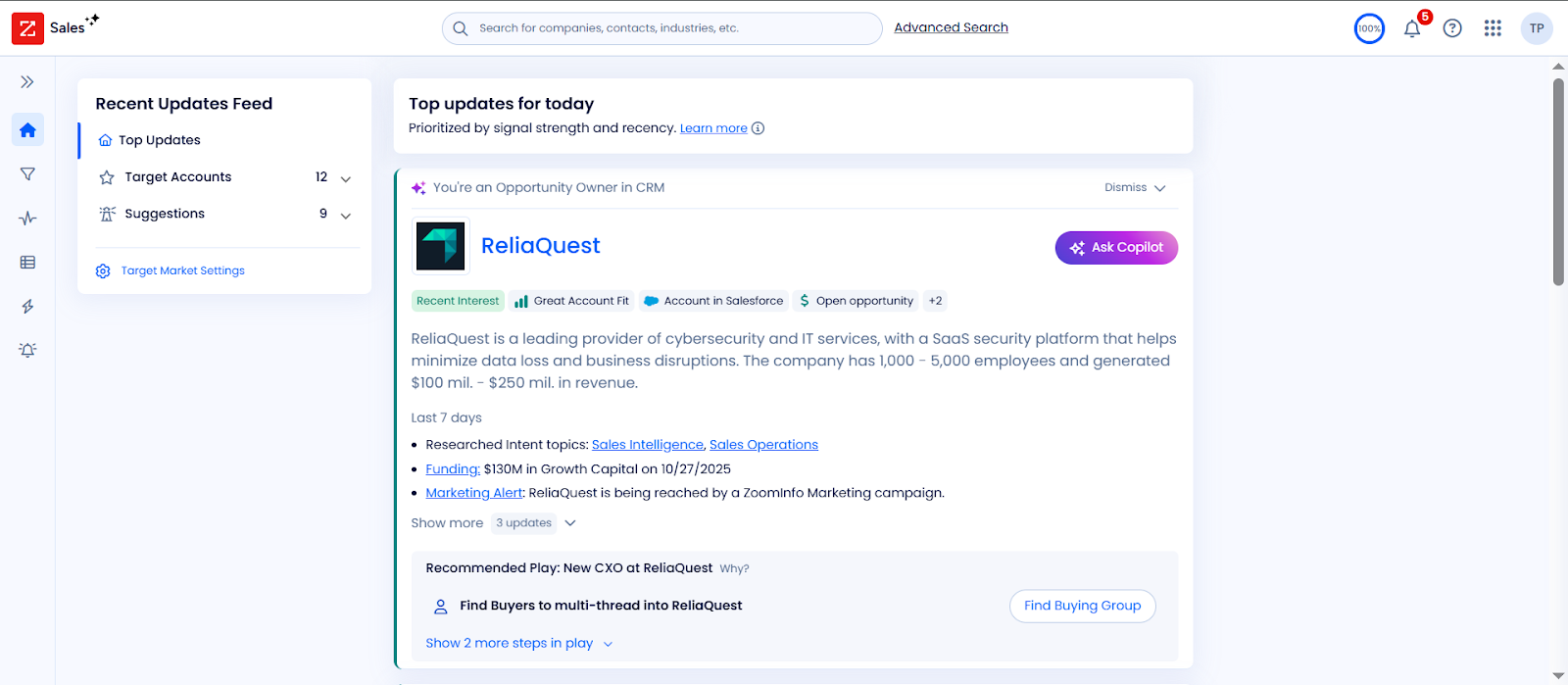Click the lightning bolt sidebar icon

point(27,307)
